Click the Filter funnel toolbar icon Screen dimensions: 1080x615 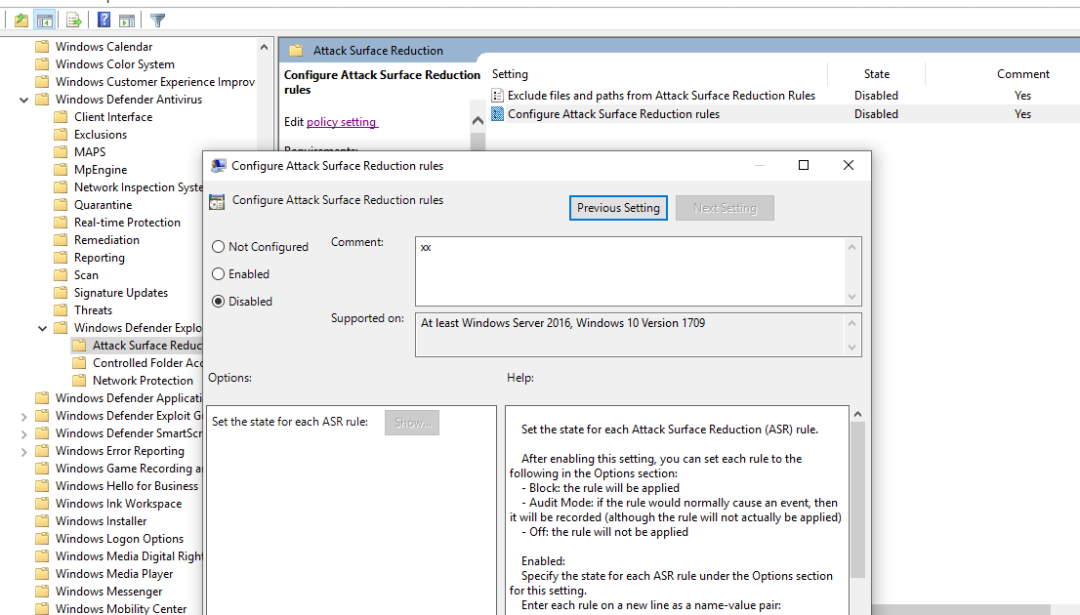click(x=158, y=20)
